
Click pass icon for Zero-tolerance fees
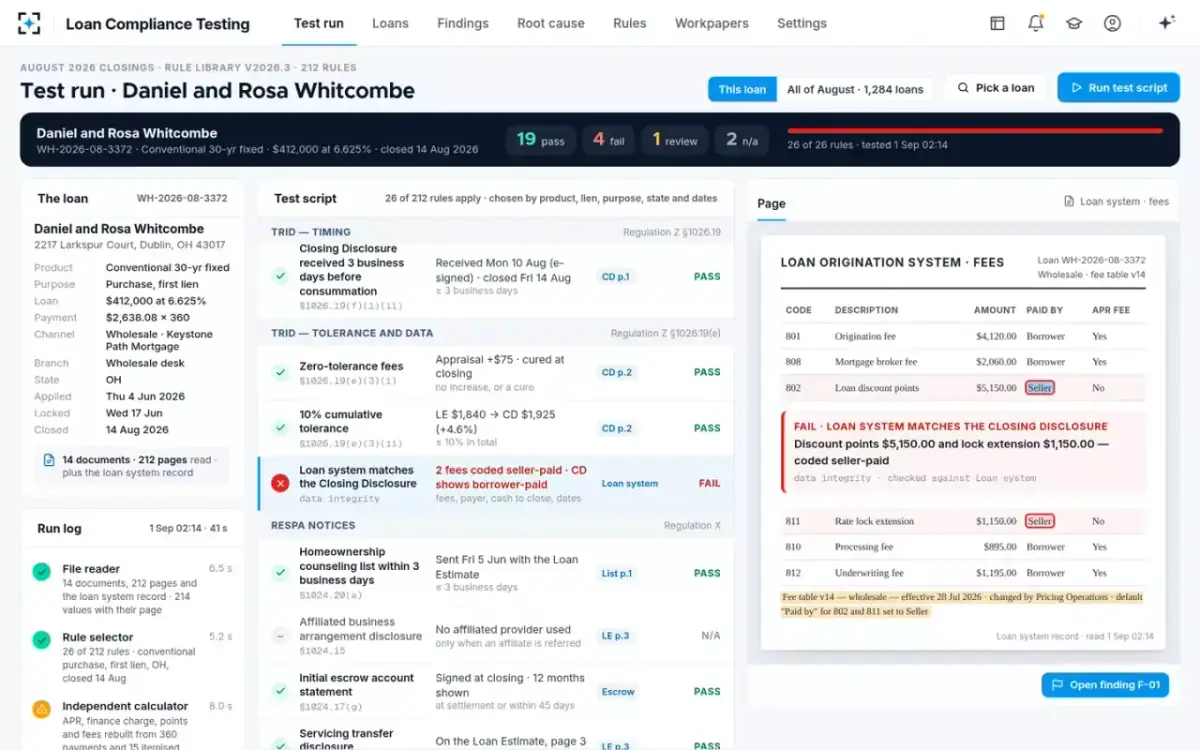pyautogui.click(x=280, y=372)
